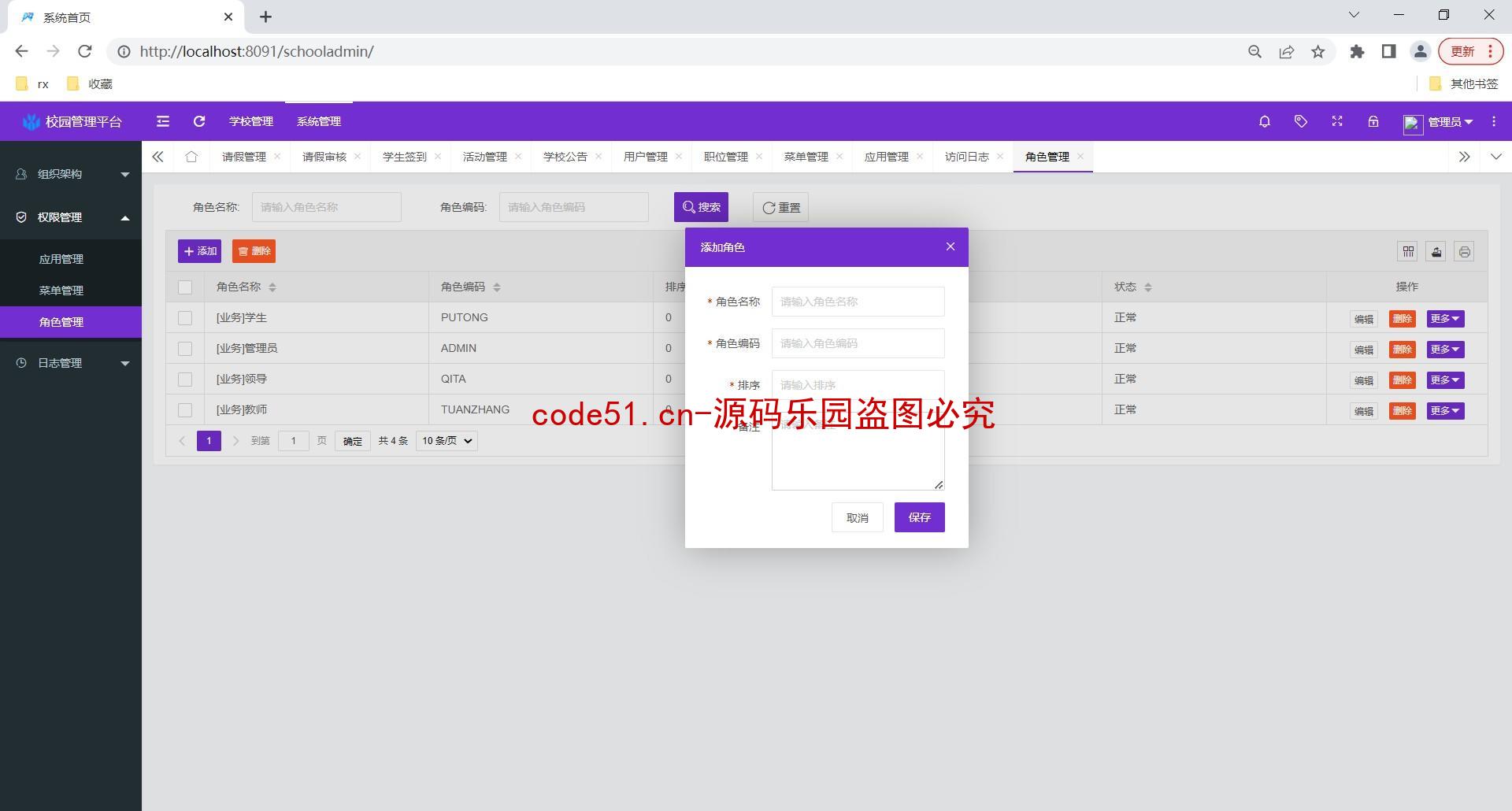Open browser extensions puzzle icon
Image resolution: width=1512 pixels, height=811 pixels.
click(x=1357, y=52)
